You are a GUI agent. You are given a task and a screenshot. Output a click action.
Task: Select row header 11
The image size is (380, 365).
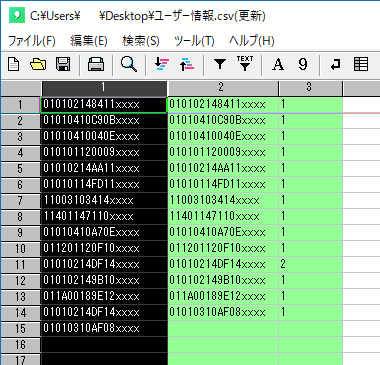(21, 265)
